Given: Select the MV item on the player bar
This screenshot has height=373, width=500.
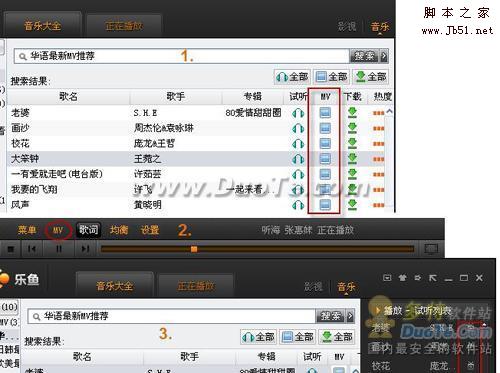Looking at the screenshot, I should [x=58, y=230].
